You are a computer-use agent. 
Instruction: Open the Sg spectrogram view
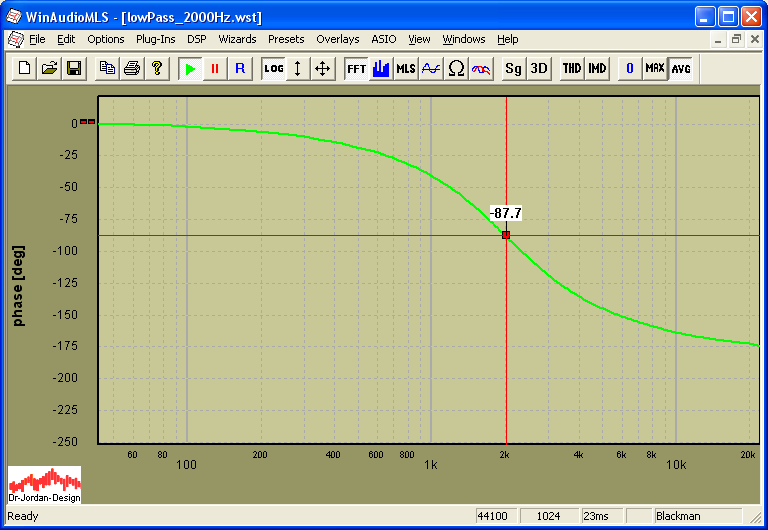click(x=513, y=68)
